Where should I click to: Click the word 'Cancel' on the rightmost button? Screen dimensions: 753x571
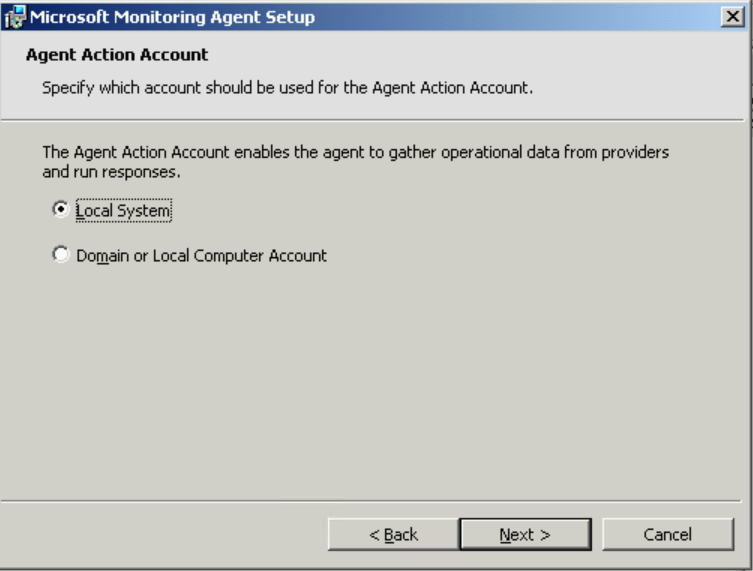pyautogui.click(x=668, y=535)
